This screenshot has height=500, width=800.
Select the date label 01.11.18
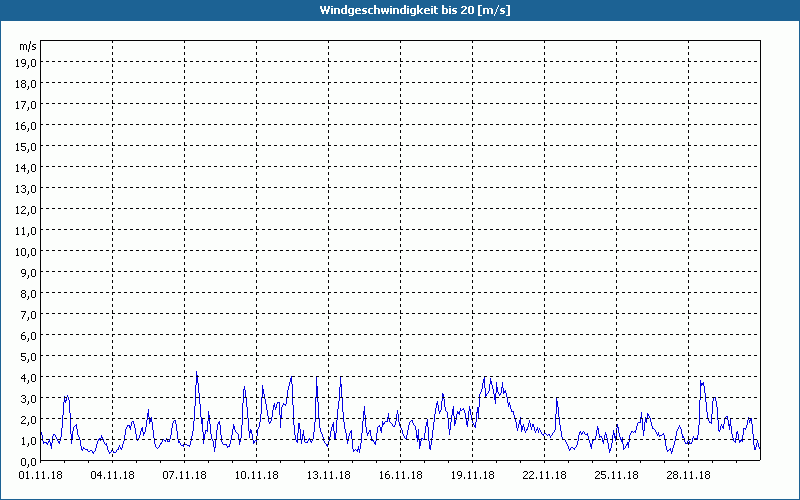[41, 475]
